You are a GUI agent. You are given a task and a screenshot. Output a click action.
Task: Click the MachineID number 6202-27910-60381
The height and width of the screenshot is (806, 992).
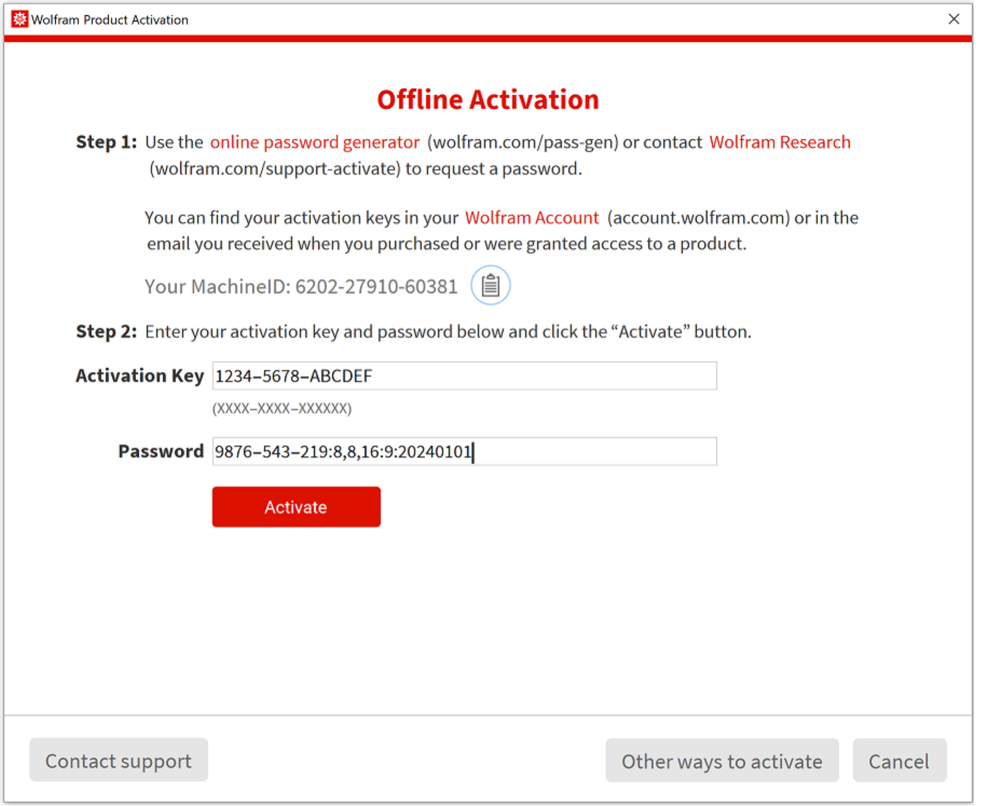pyautogui.click(x=376, y=287)
